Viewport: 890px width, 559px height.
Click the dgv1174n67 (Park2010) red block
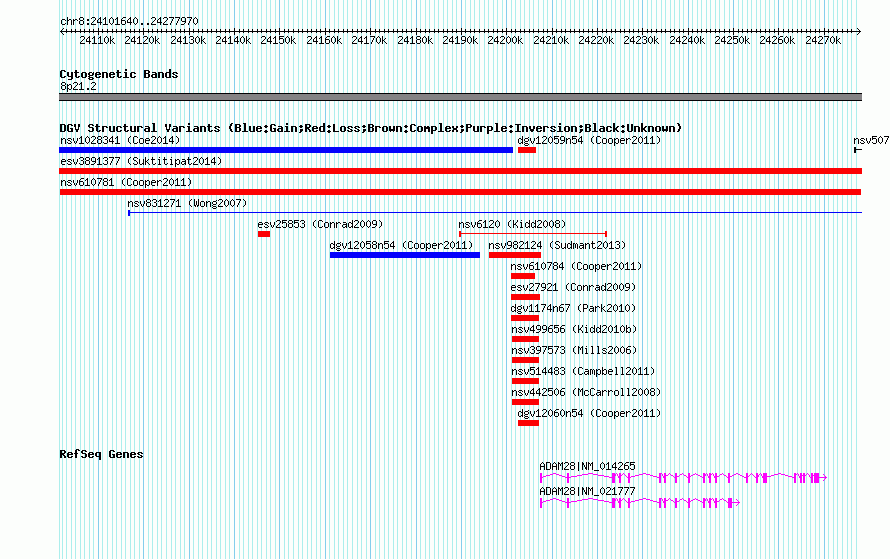(x=525, y=318)
